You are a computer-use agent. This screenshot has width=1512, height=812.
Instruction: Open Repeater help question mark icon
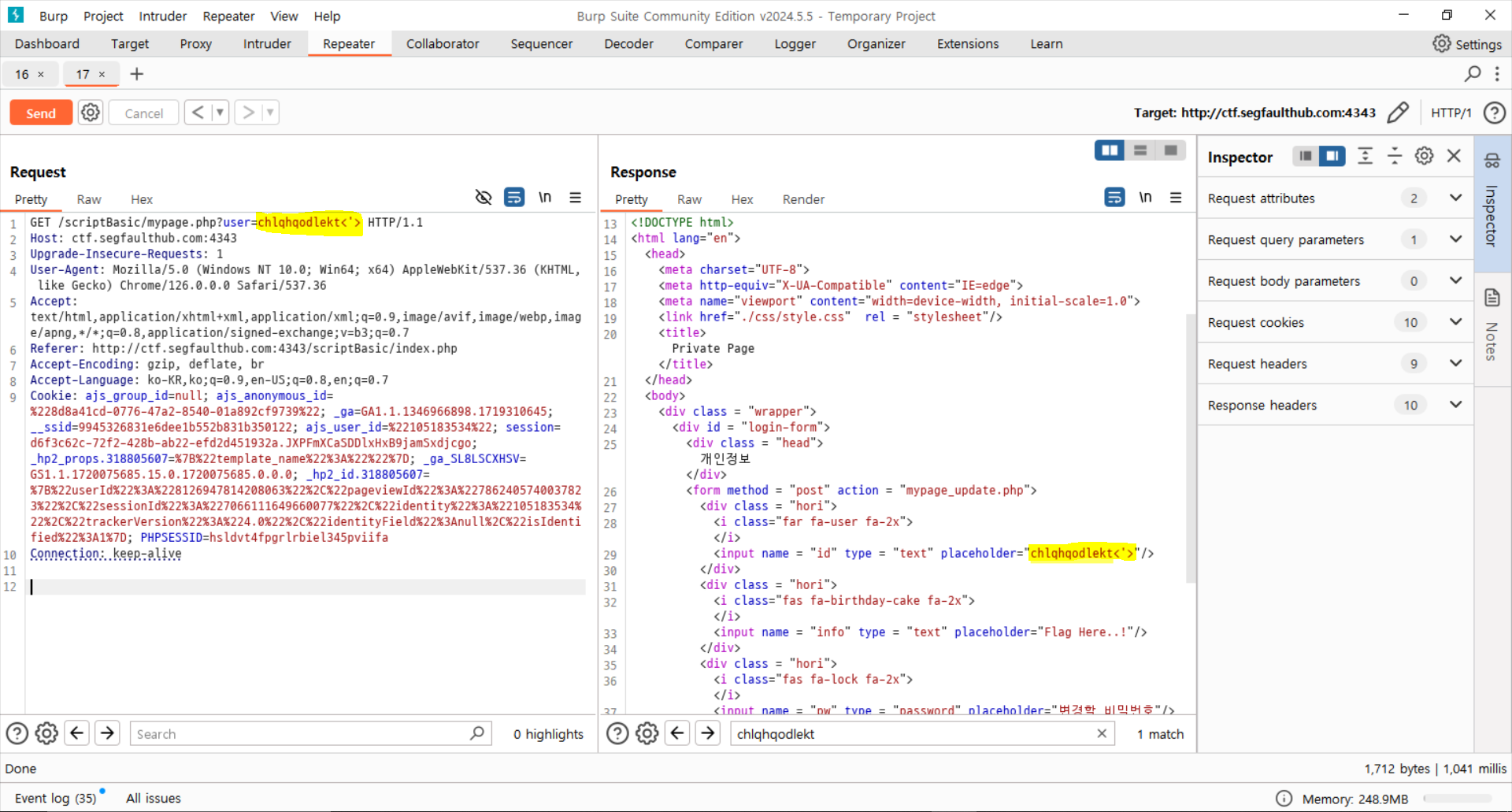point(1494,113)
